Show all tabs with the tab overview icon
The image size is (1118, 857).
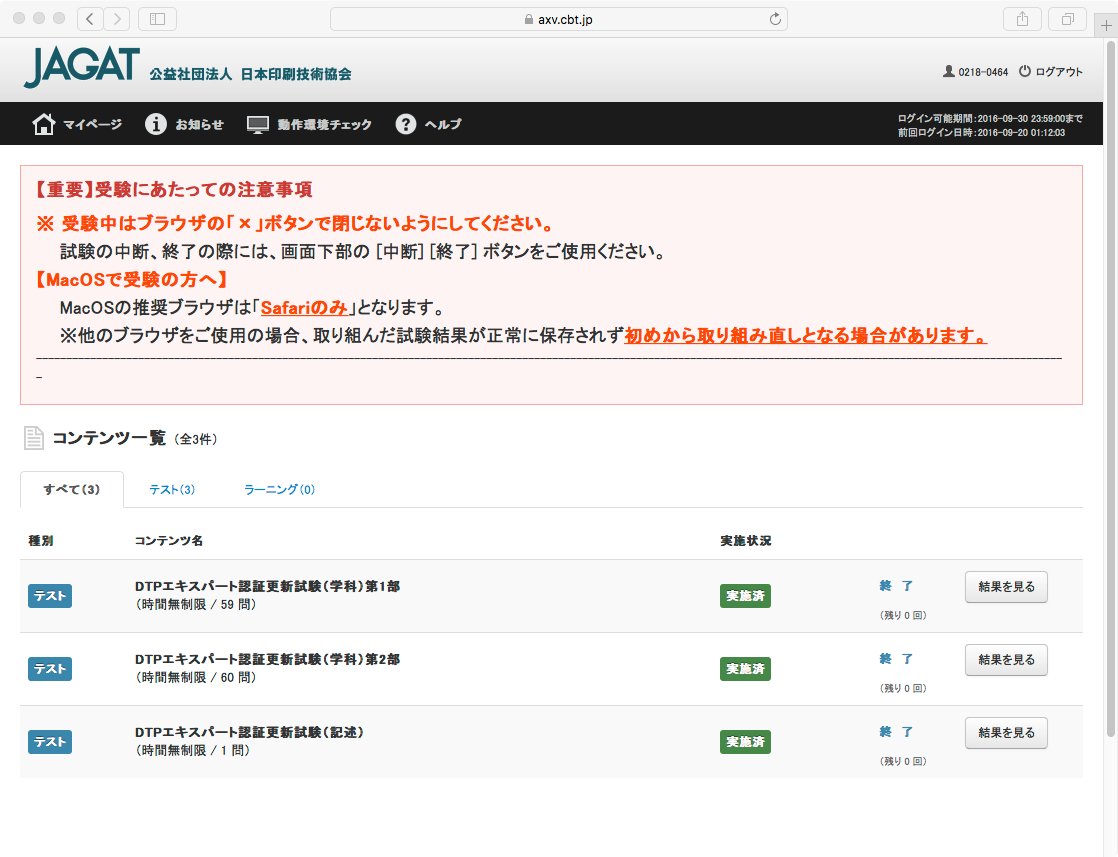[1067, 19]
